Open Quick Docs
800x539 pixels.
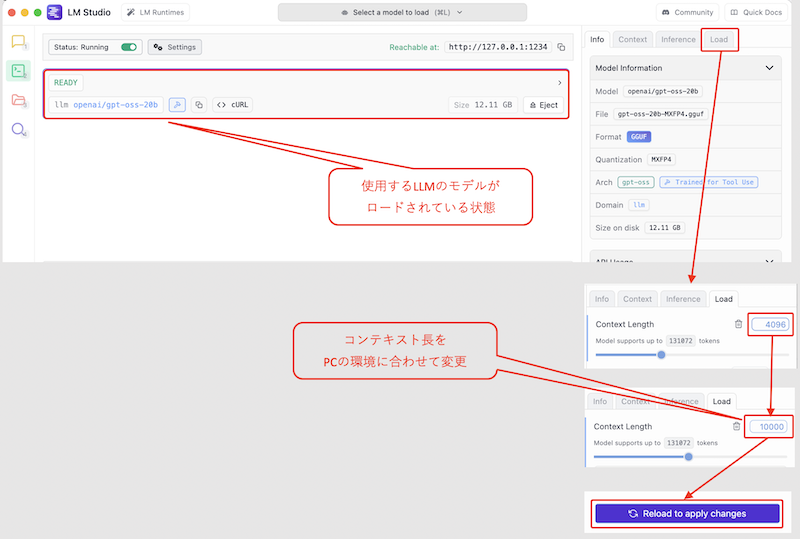[x=756, y=12]
